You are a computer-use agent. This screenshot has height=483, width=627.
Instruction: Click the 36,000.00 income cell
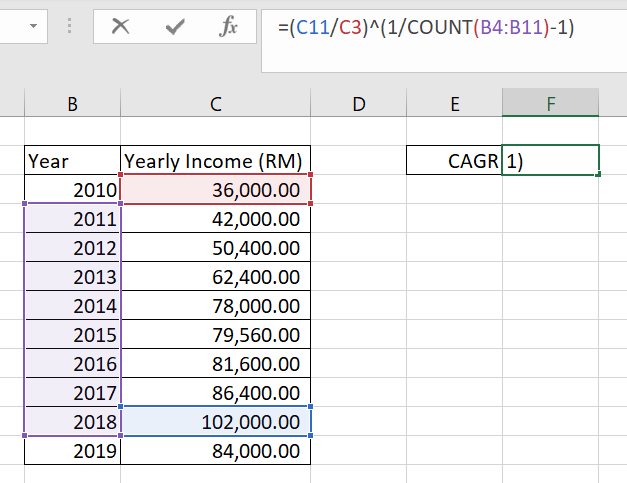pos(216,190)
